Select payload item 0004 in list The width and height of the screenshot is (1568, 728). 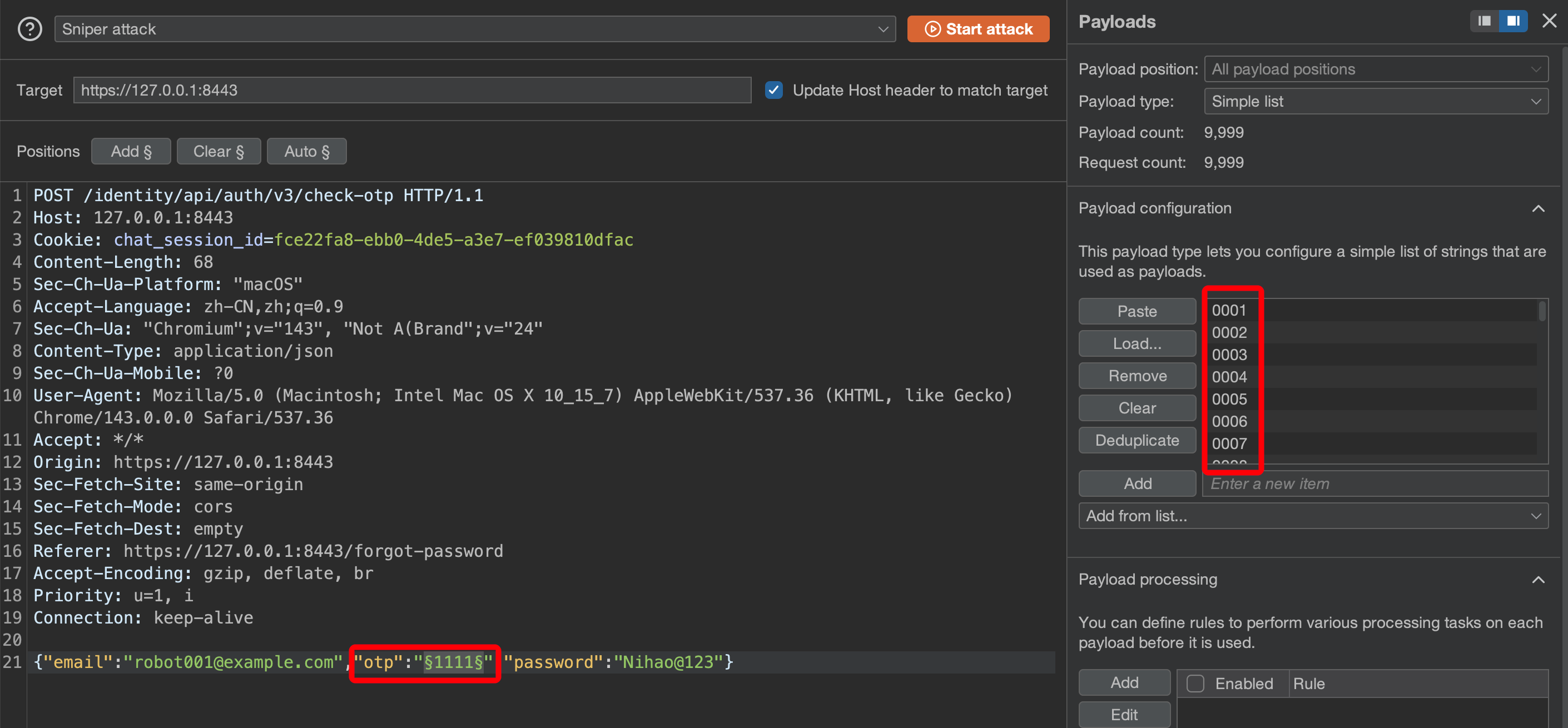1229,377
